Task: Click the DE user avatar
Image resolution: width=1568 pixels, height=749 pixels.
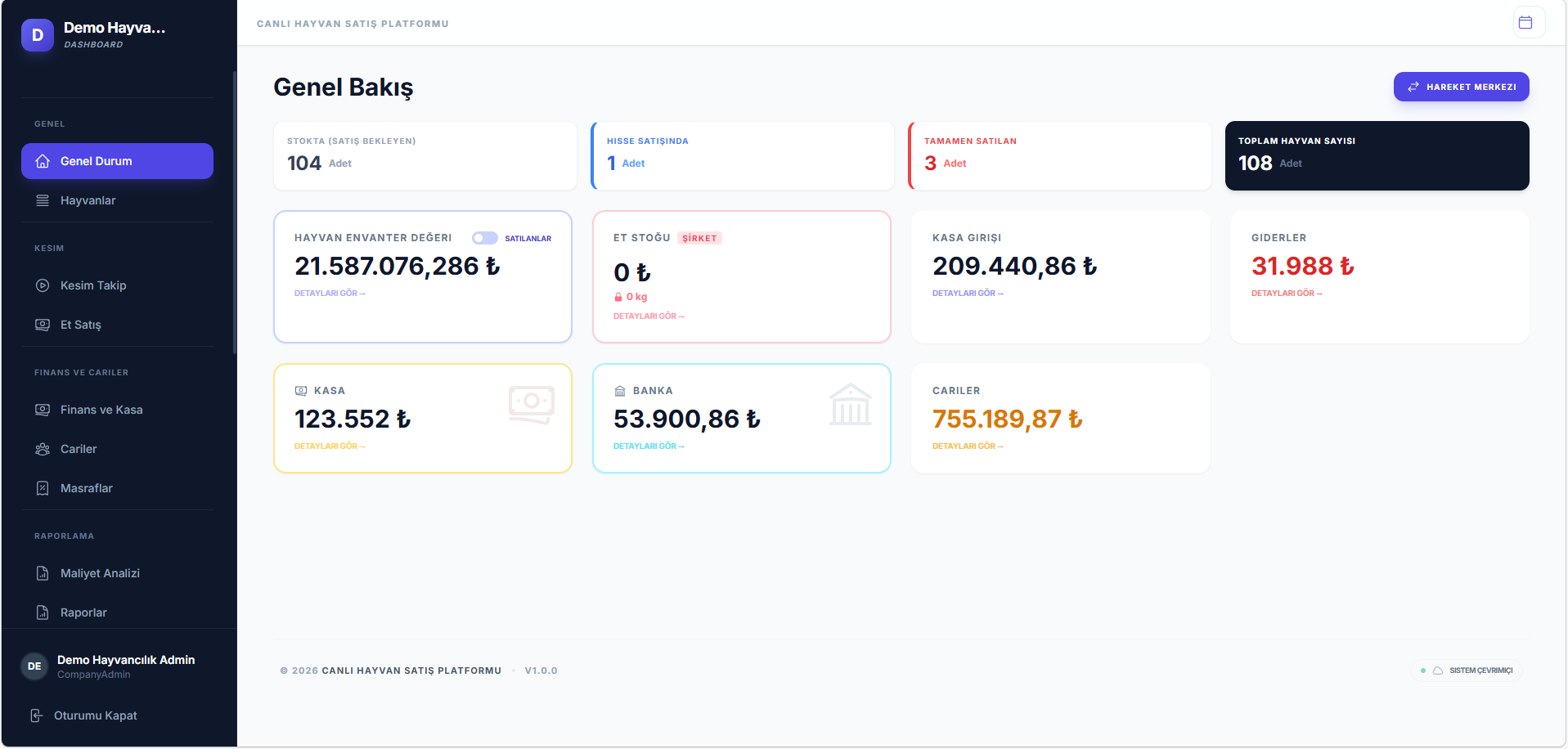Action: (x=34, y=666)
